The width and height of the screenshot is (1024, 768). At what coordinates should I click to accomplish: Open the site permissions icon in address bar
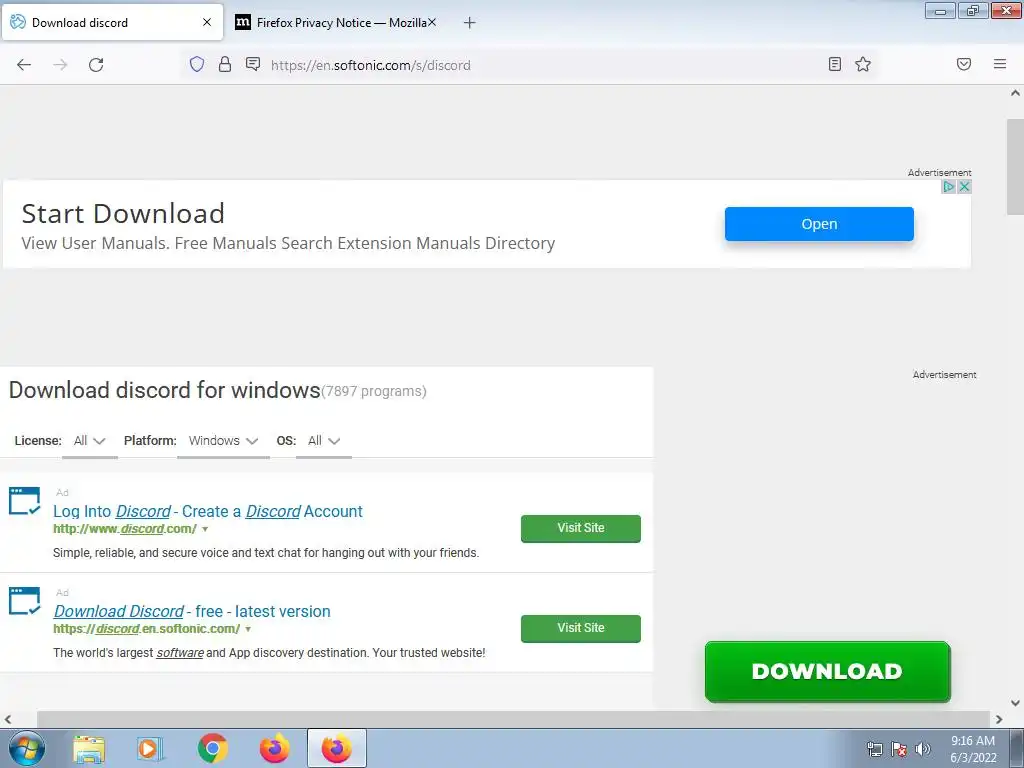pyautogui.click(x=253, y=64)
